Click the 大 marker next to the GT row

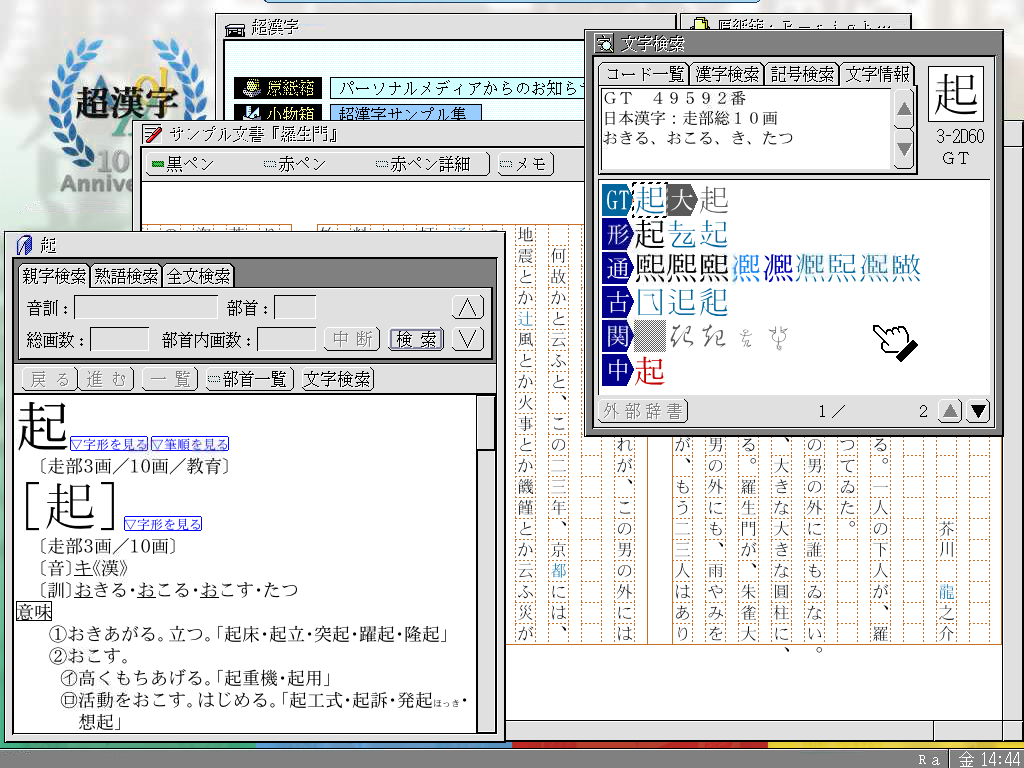[x=681, y=200]
